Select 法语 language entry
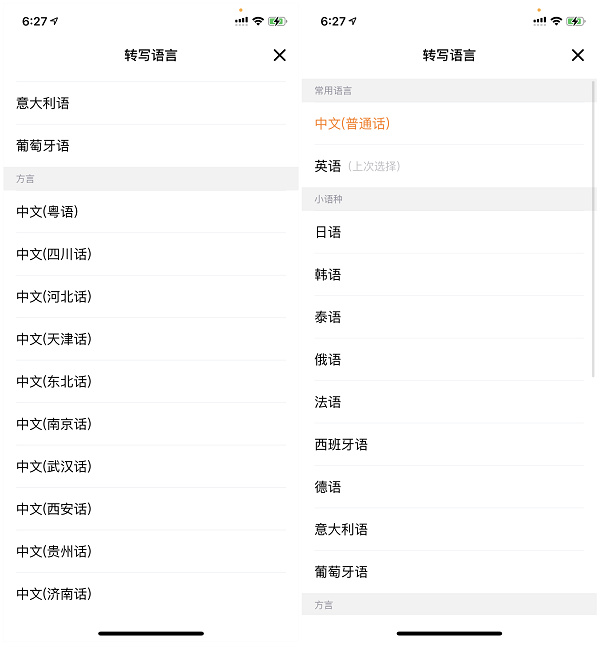Image resolution: width=600 pixels, height=645 pixels. tap(449, 402)
